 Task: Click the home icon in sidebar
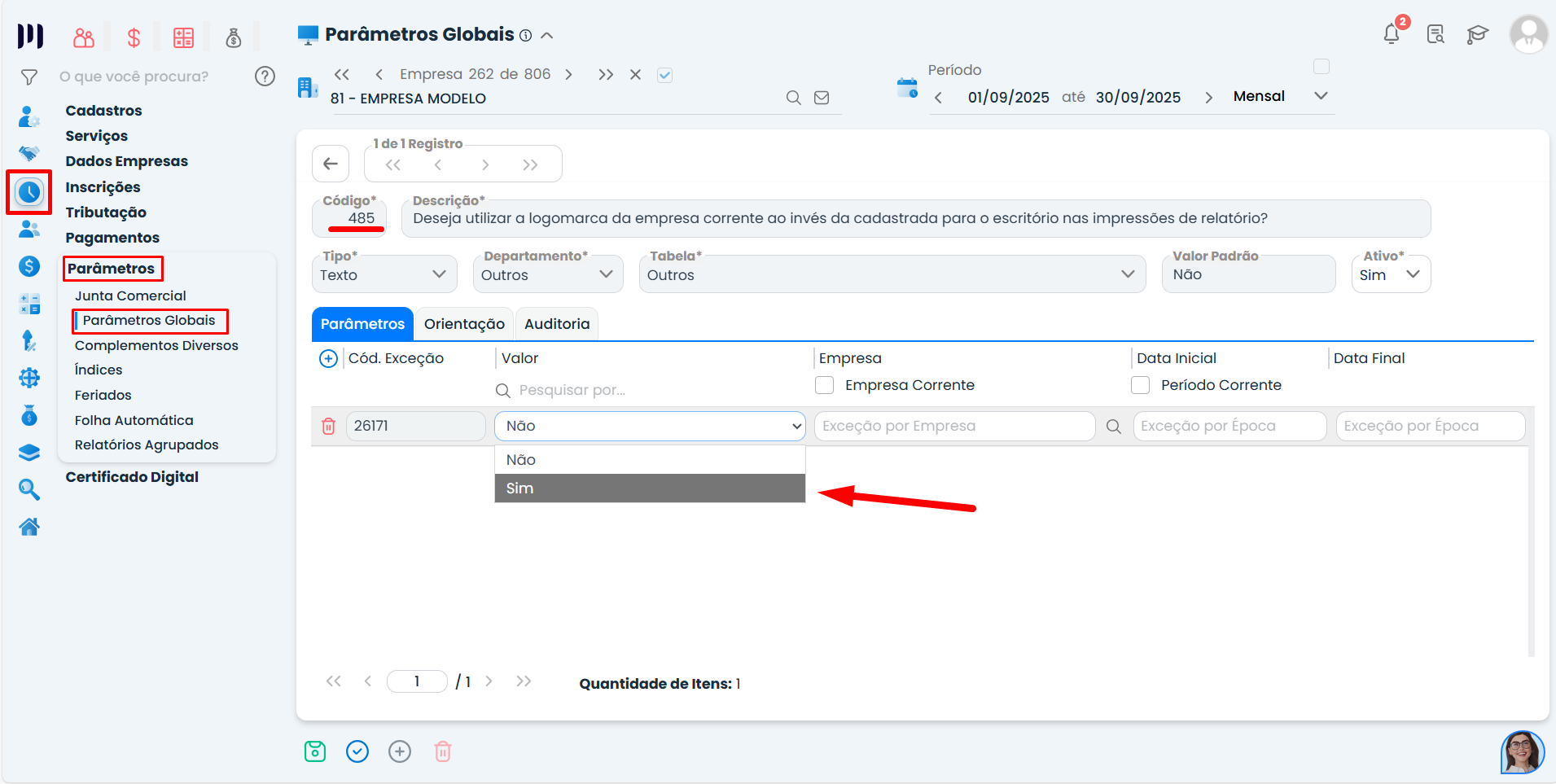click(29, 528)
